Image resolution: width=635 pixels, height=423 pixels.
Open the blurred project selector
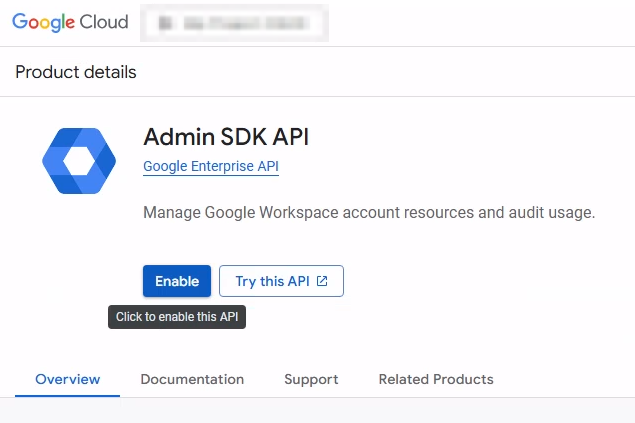(234, 23)
